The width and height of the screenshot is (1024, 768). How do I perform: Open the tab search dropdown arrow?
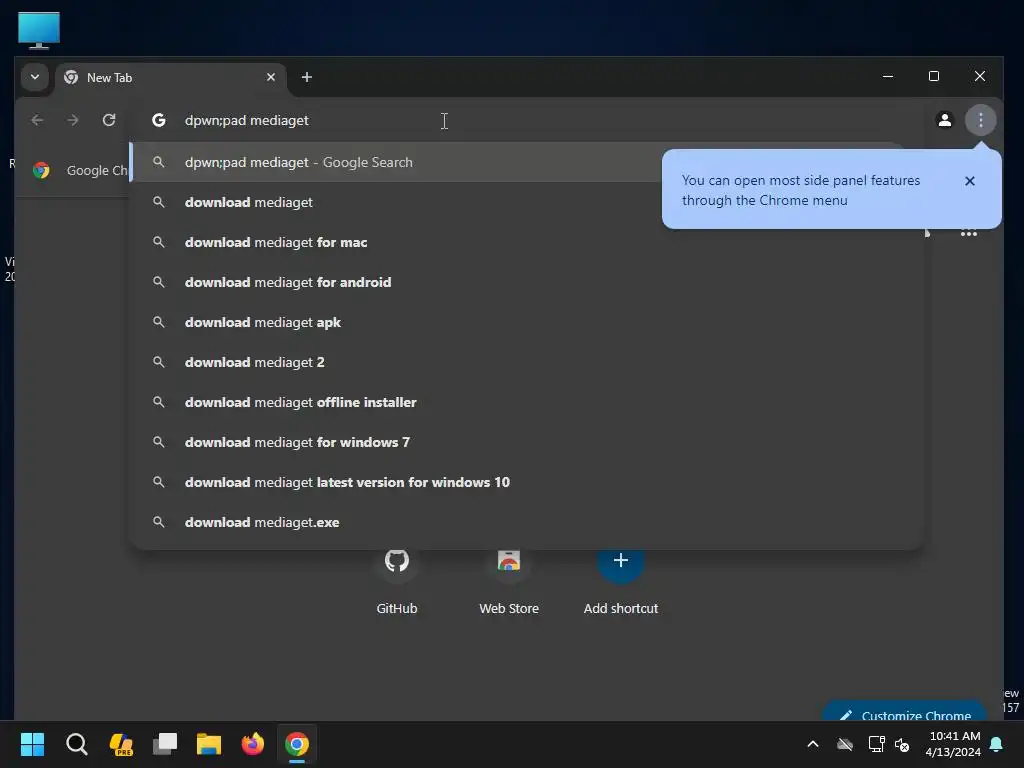35,77
